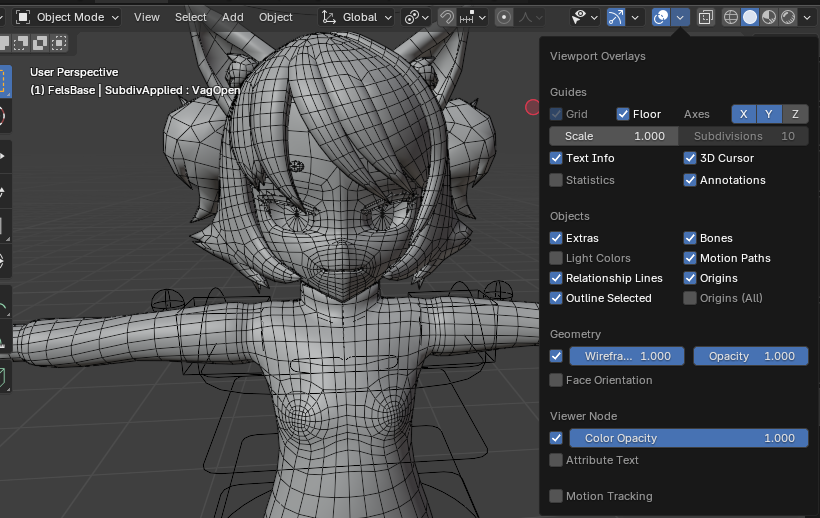
Task: Toggle the Y axis button
Action: (768, 114)
